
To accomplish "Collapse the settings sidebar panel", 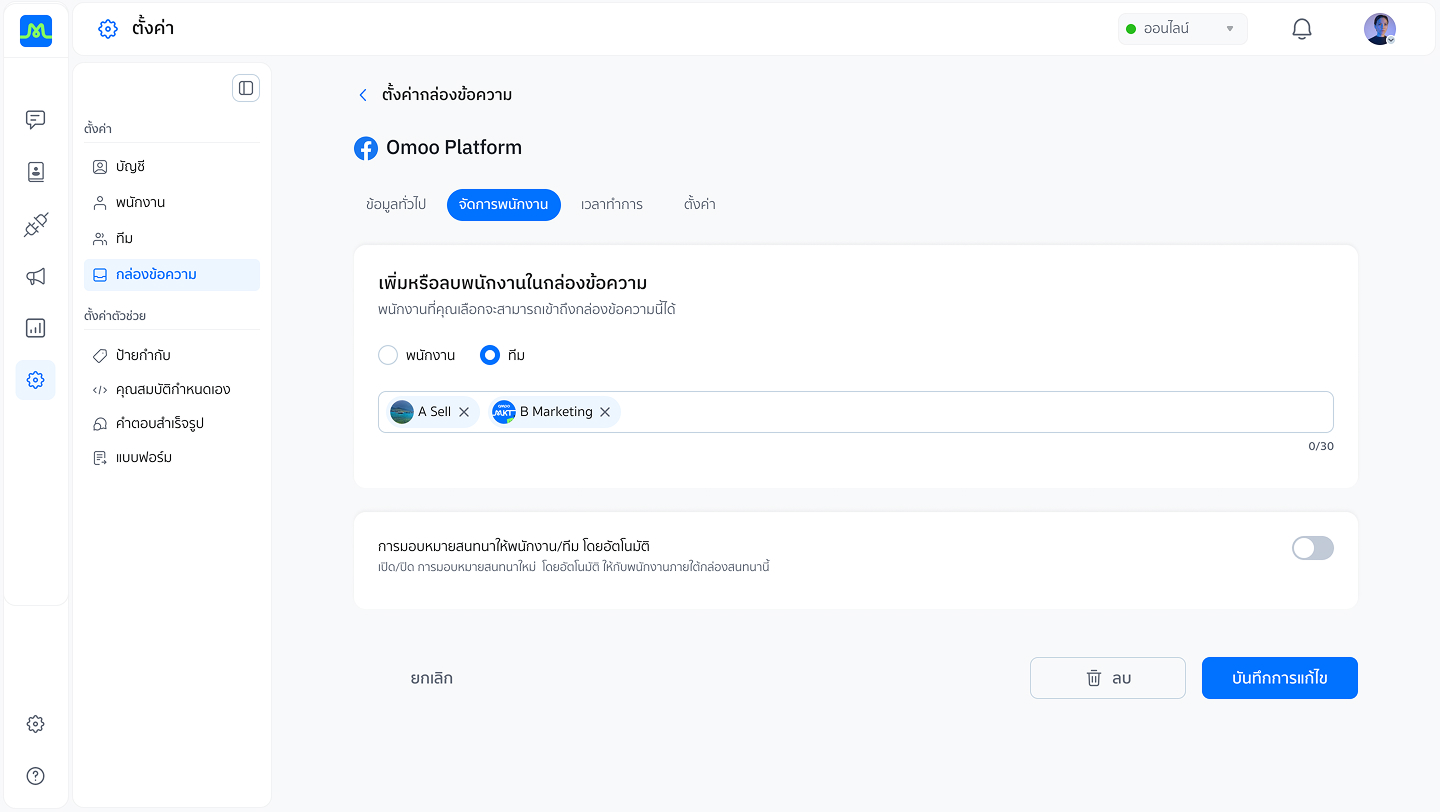I will coord(246,88).
